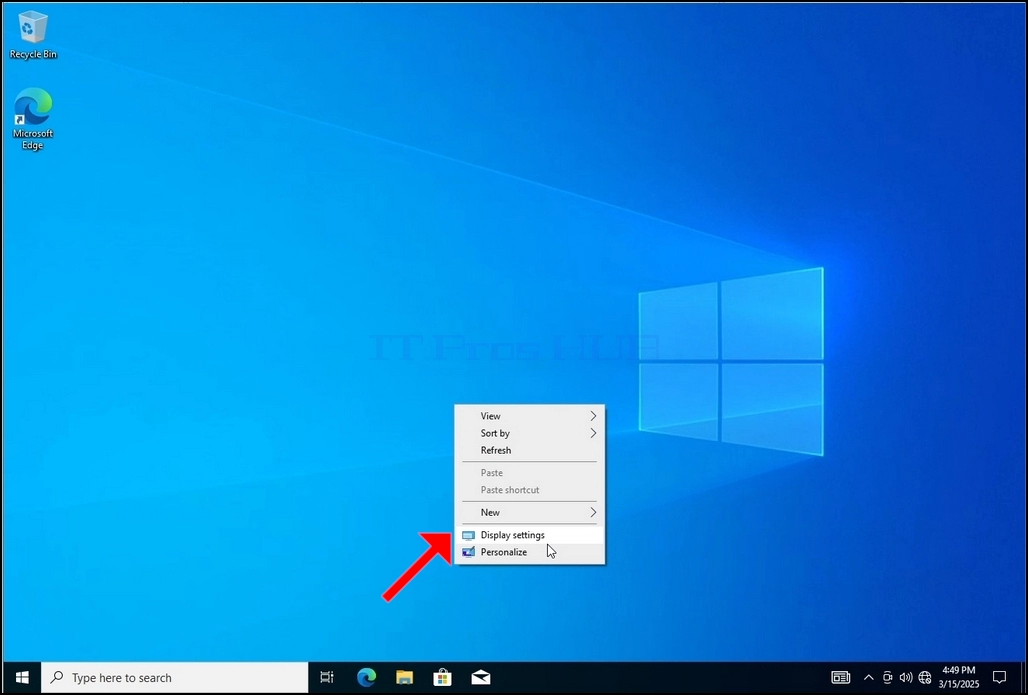The image size is (1028, 695).
Task: Open the news and interests taskbar icon
Action: (840, 677)
